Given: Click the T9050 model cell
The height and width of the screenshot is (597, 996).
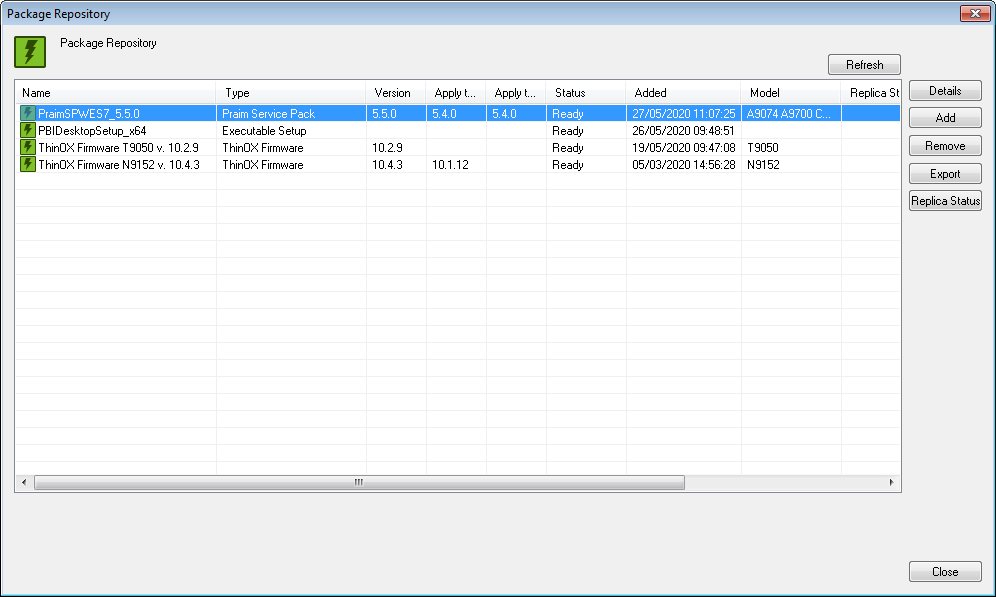Looking at the screenshot, I should pos(763,148).
